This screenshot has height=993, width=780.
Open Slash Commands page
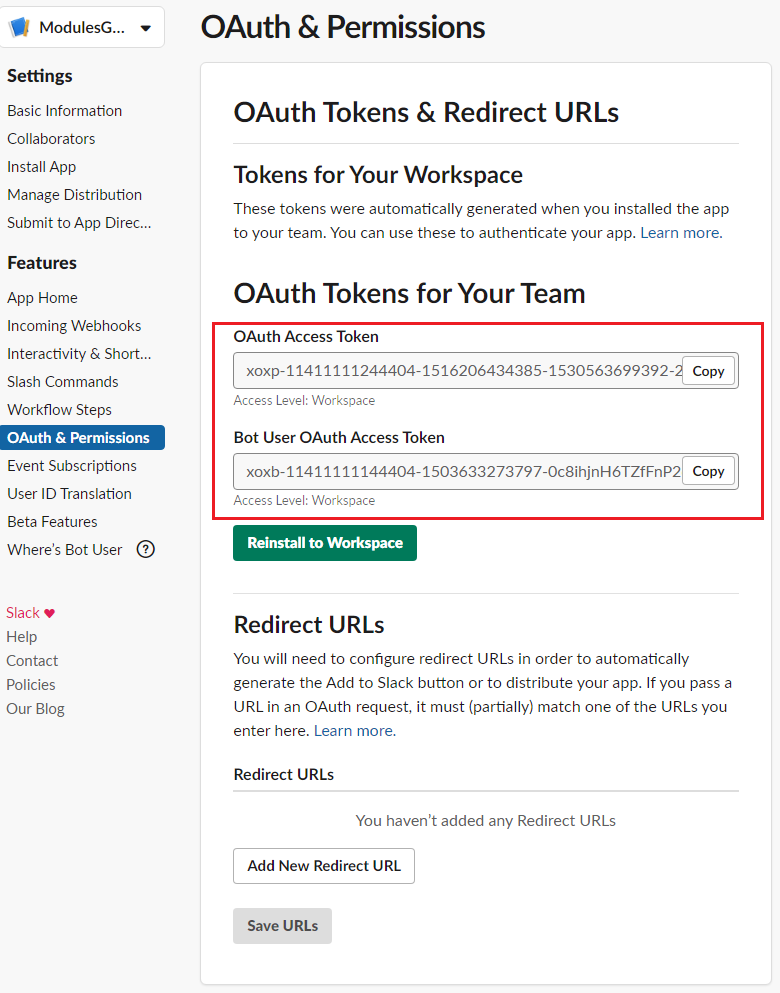pos(63,382)
